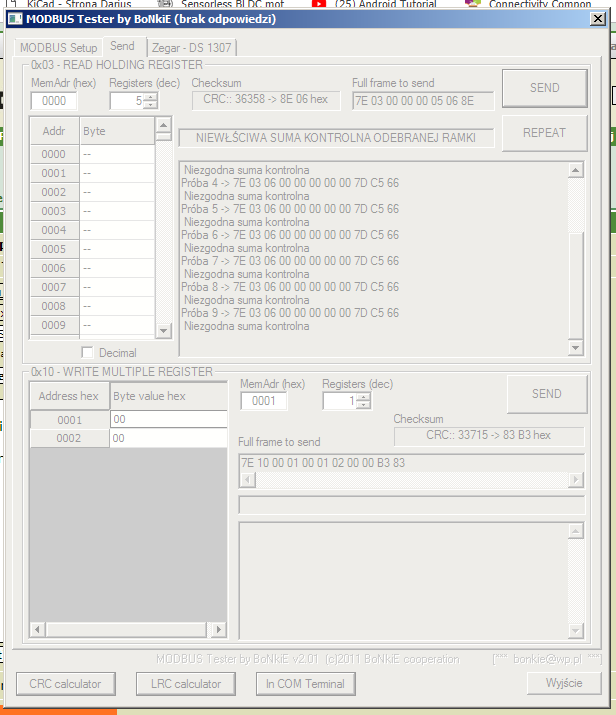Launch the In COM Terminal
The height and width of the screenshot is (715, 616).
(x=304, y=684)
